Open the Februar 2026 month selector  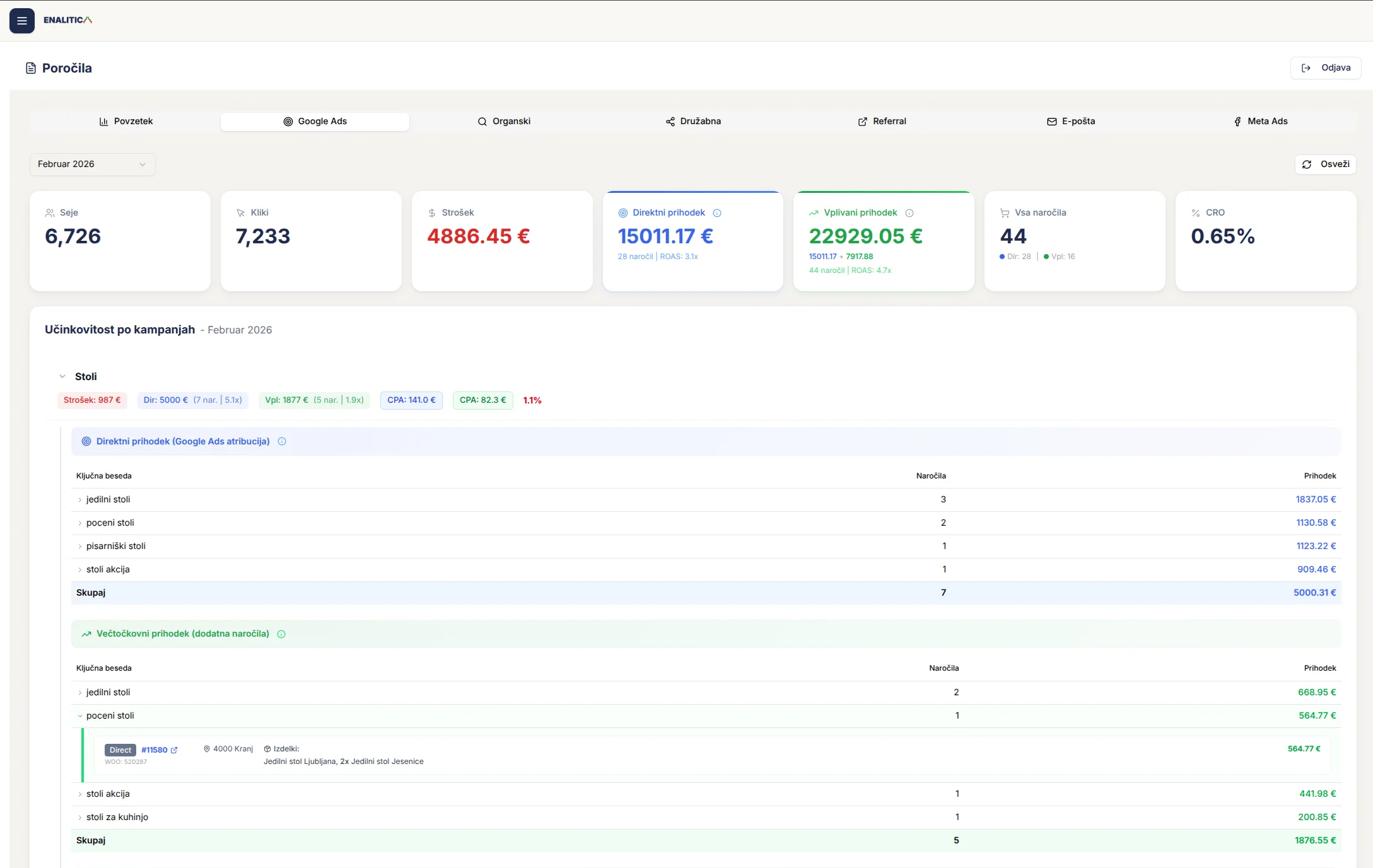tap(92, 164)
